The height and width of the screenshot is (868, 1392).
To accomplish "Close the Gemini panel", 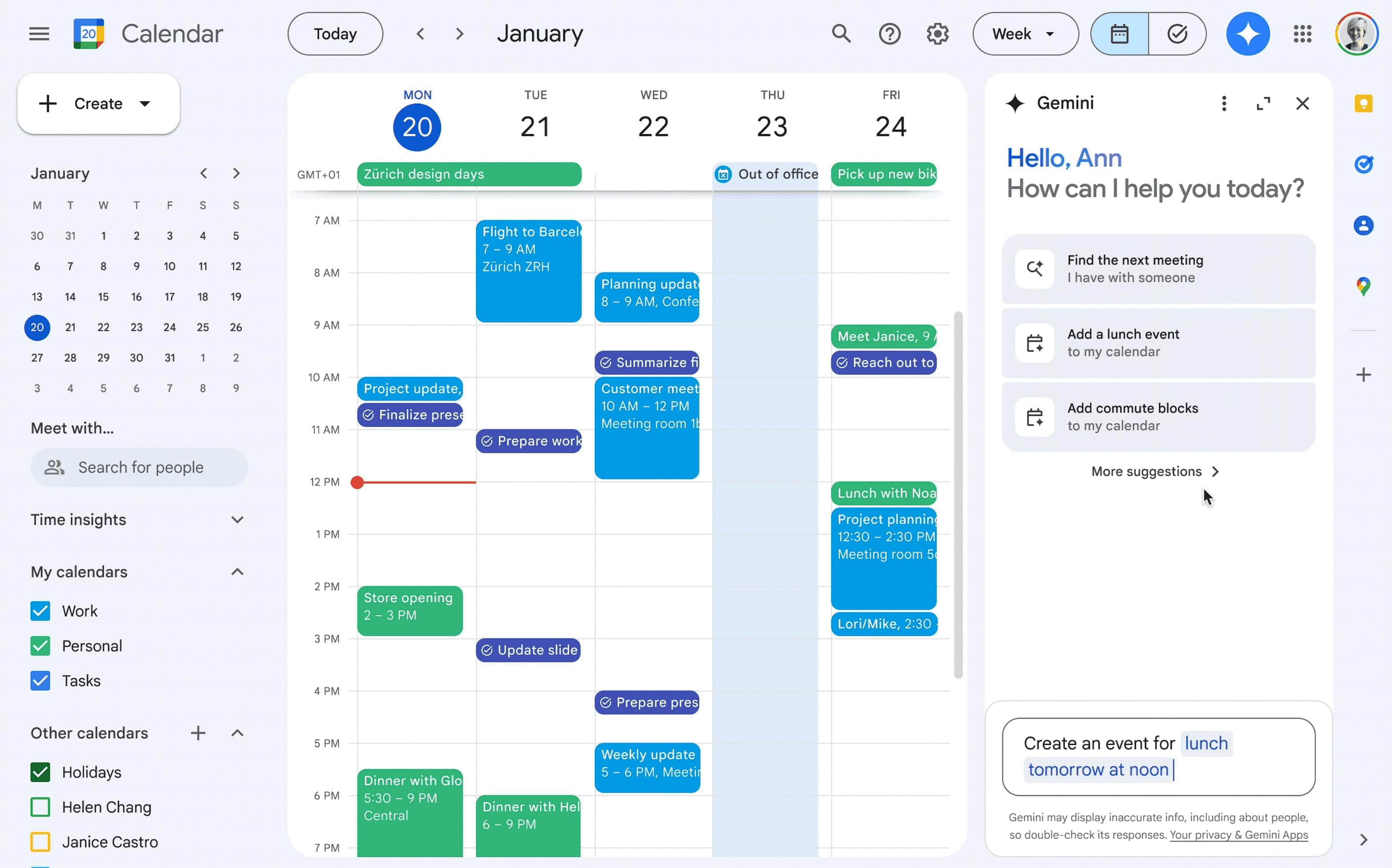I will (1302, 103).
